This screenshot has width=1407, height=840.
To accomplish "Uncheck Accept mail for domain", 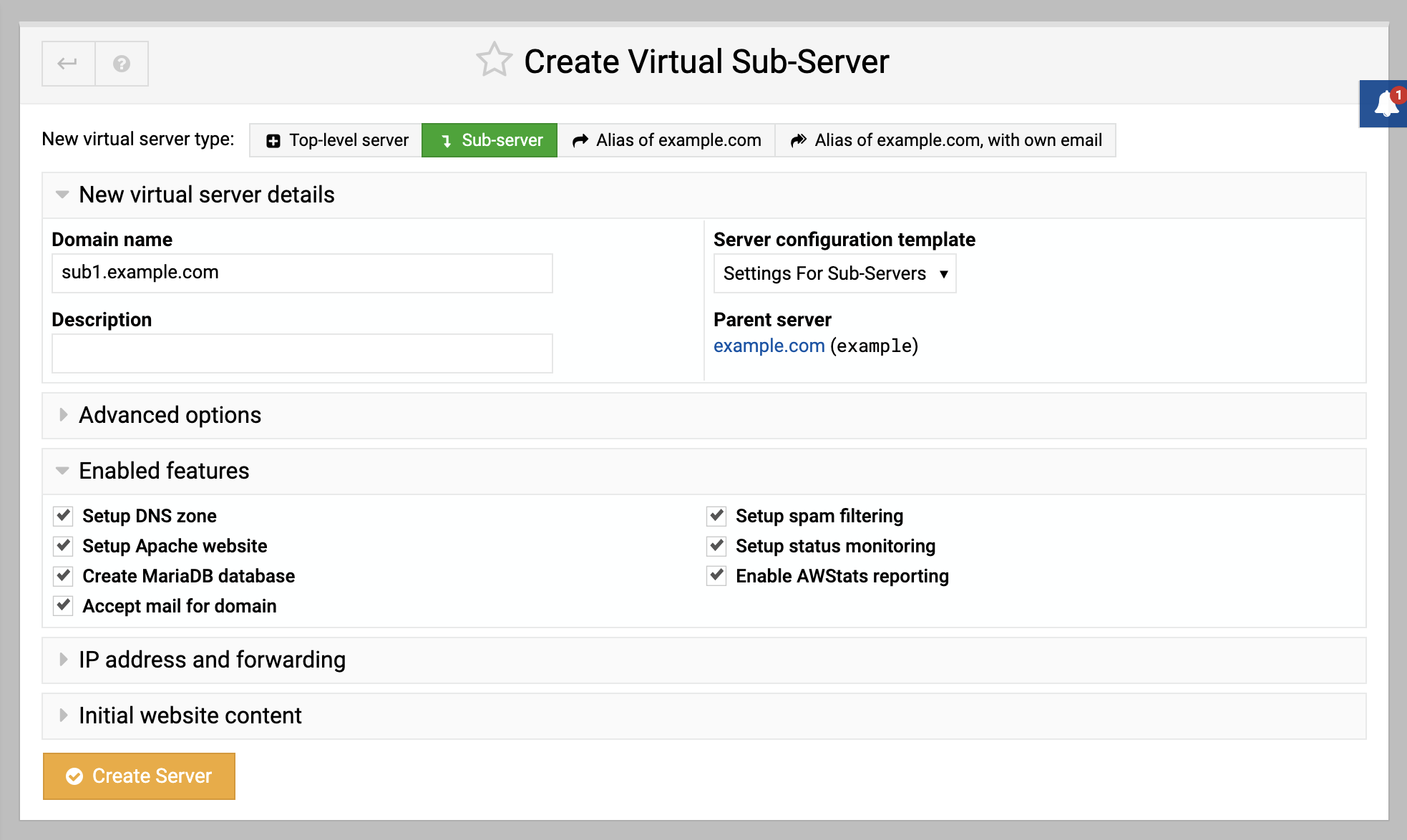I will click(x=63, y=605).
